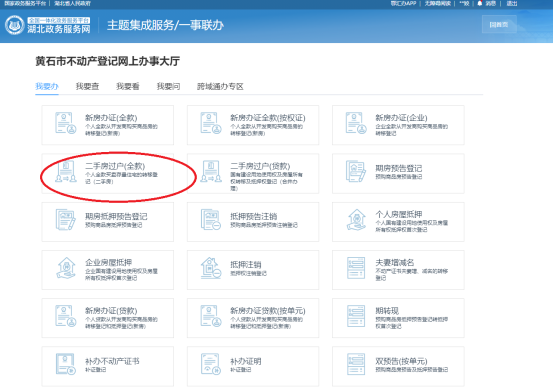
Task: Switch to the 跨域通办专区 tab
Action: click(220, 86)
